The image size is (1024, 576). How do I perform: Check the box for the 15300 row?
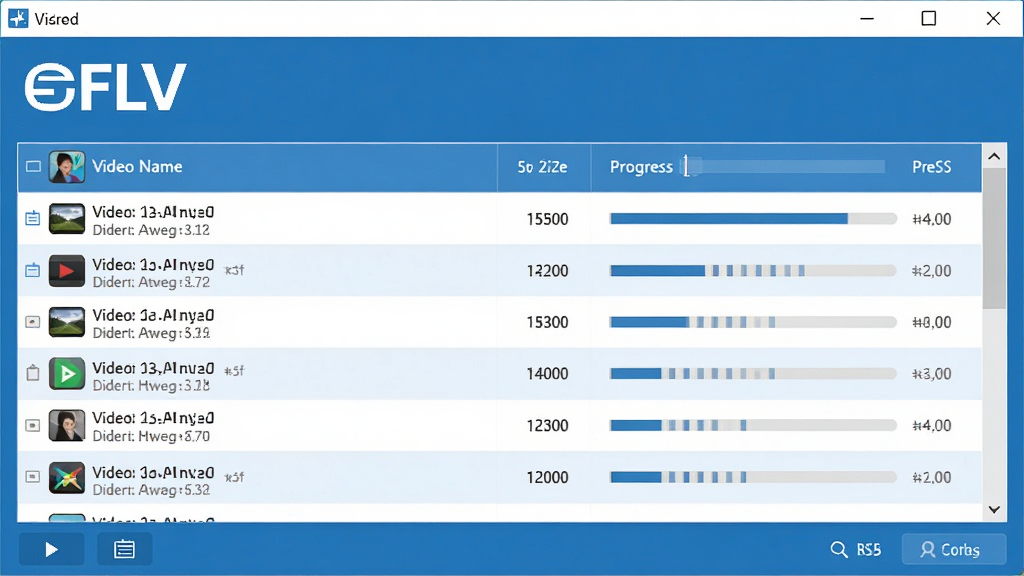pyautogui.click(x=33, y=322)
